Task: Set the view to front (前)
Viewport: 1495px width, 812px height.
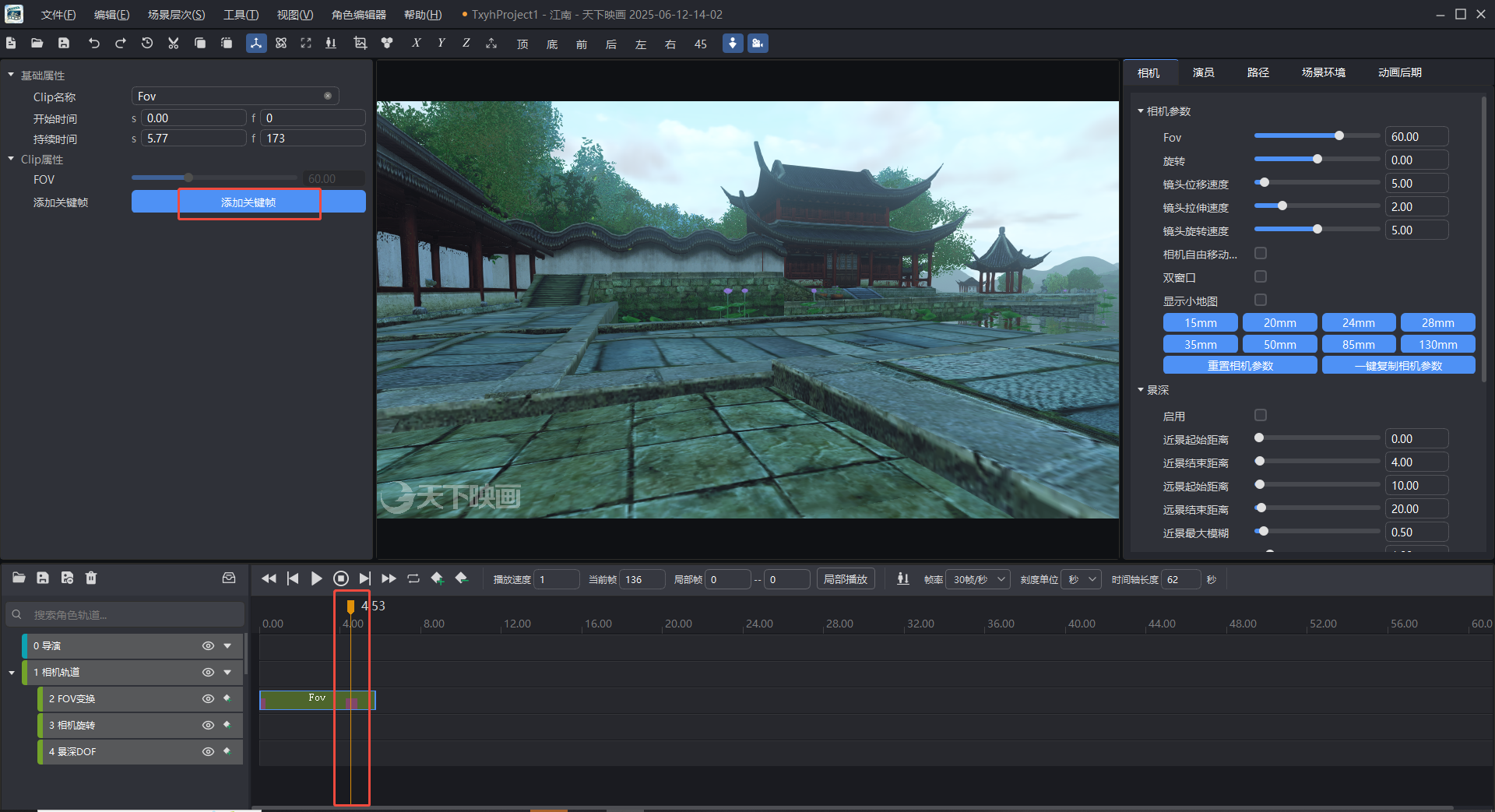Action: point(582,44)
